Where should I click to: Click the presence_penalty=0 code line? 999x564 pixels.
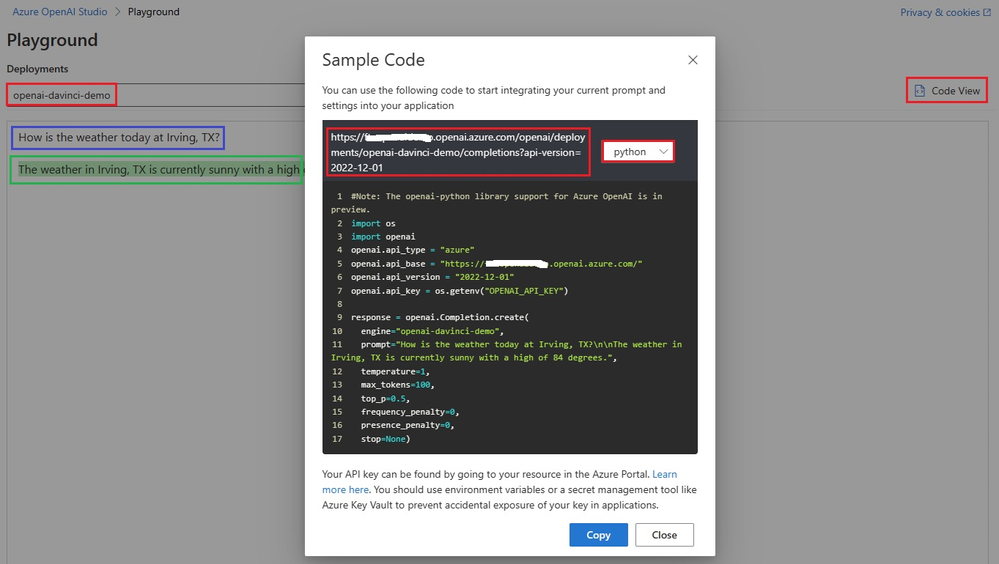point(407,425)
